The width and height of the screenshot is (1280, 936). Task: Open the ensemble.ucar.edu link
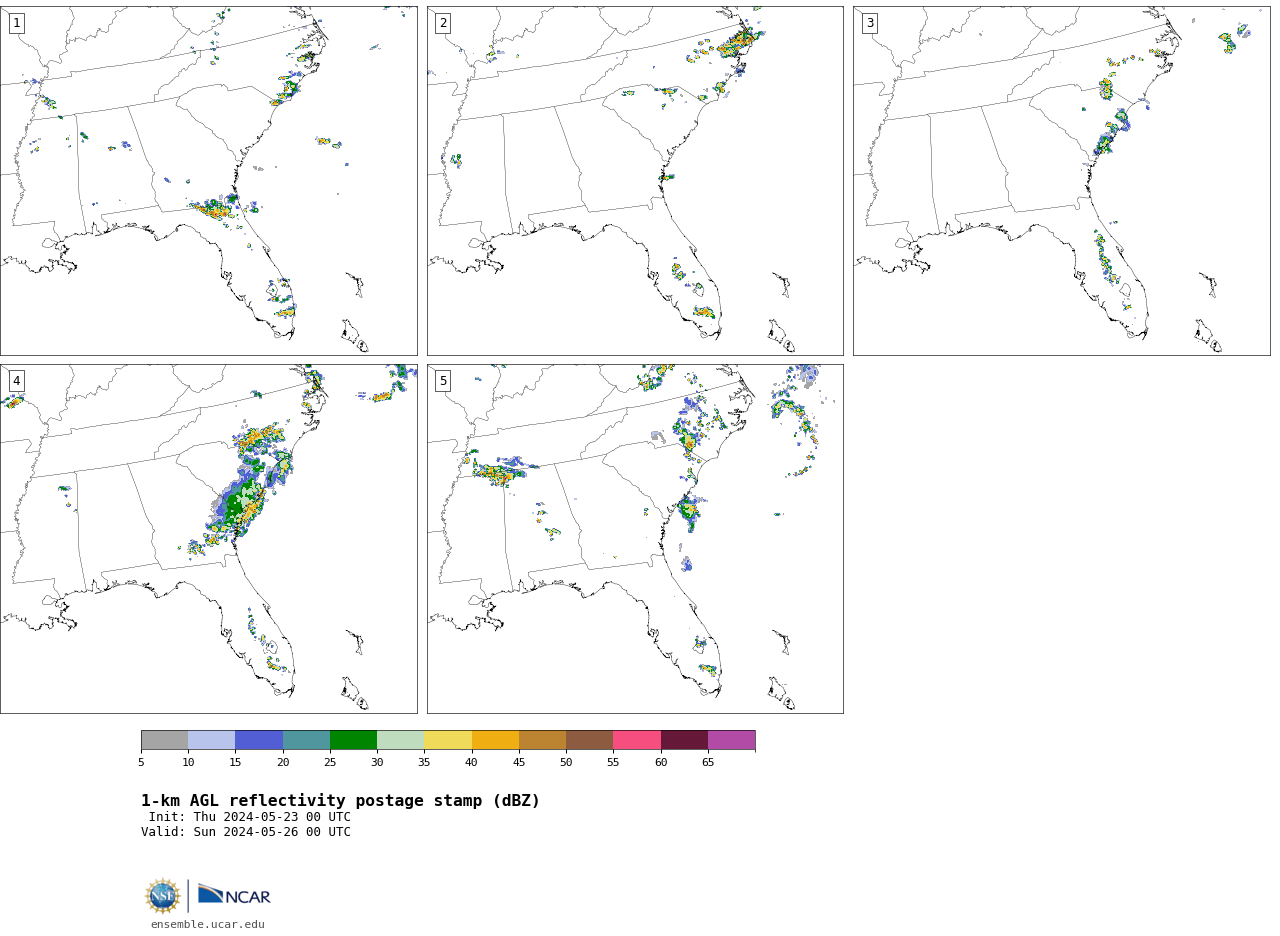coord(208,925)
